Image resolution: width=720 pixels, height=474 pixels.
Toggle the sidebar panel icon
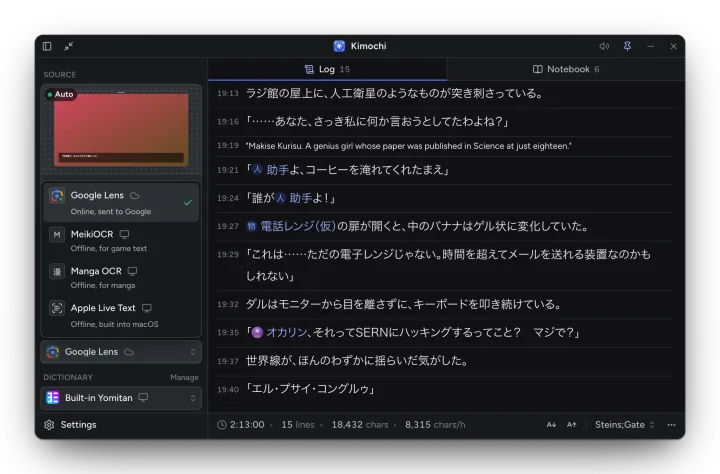point(47,46)
